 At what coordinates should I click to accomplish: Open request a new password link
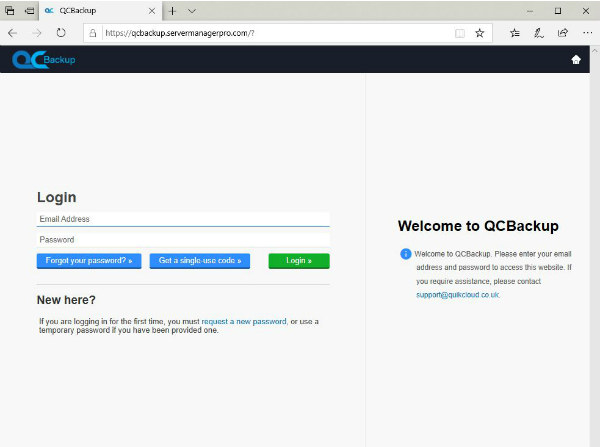[x=244, y=321]
